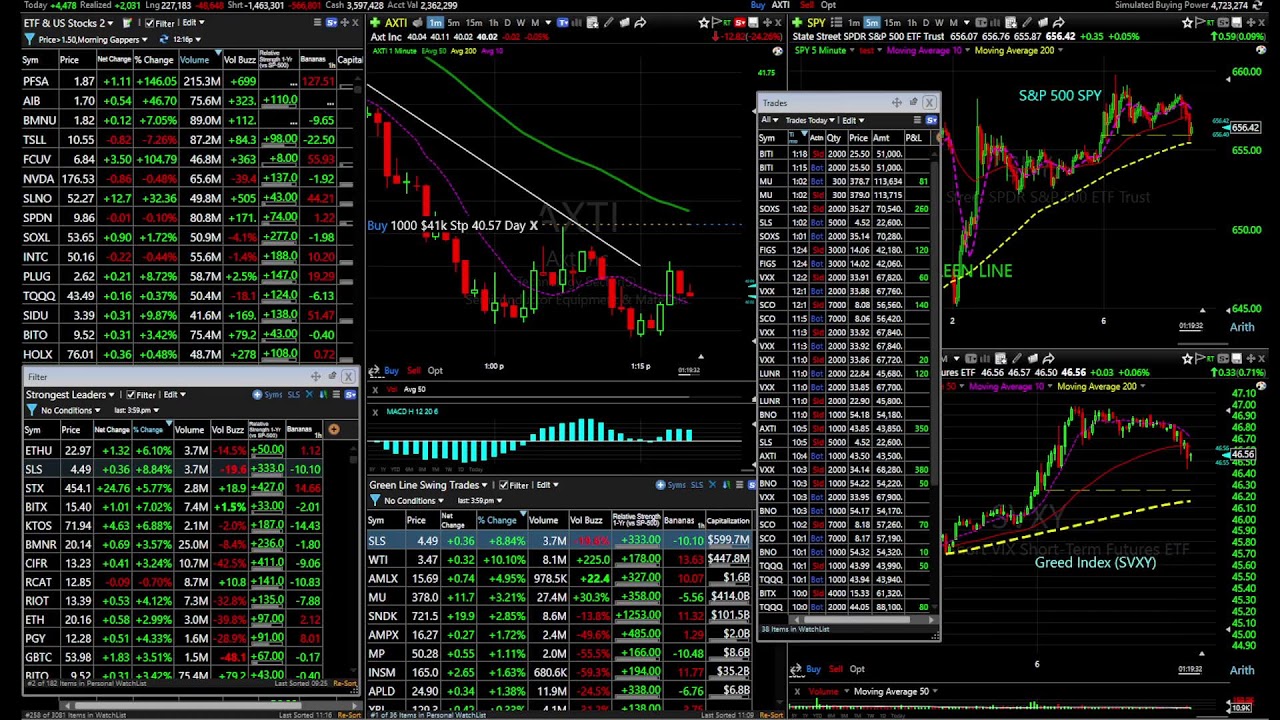Add column with orange plus icon in Strongest Leaders

coord(334,429)
